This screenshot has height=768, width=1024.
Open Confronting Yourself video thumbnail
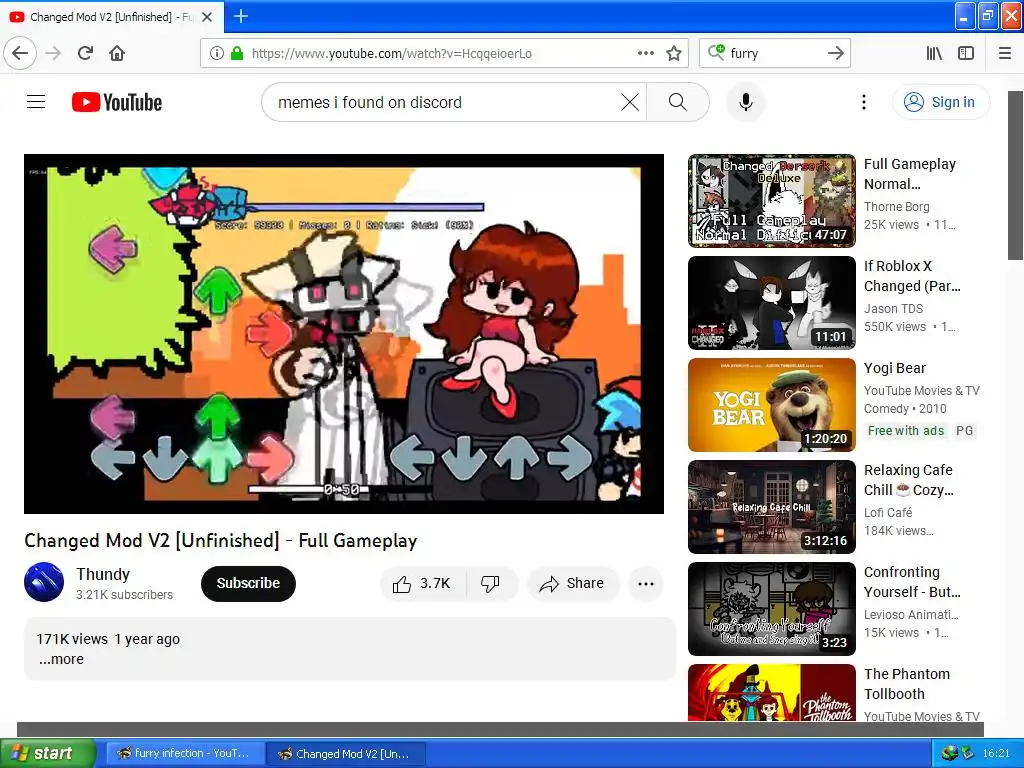[x=772, y=608]
